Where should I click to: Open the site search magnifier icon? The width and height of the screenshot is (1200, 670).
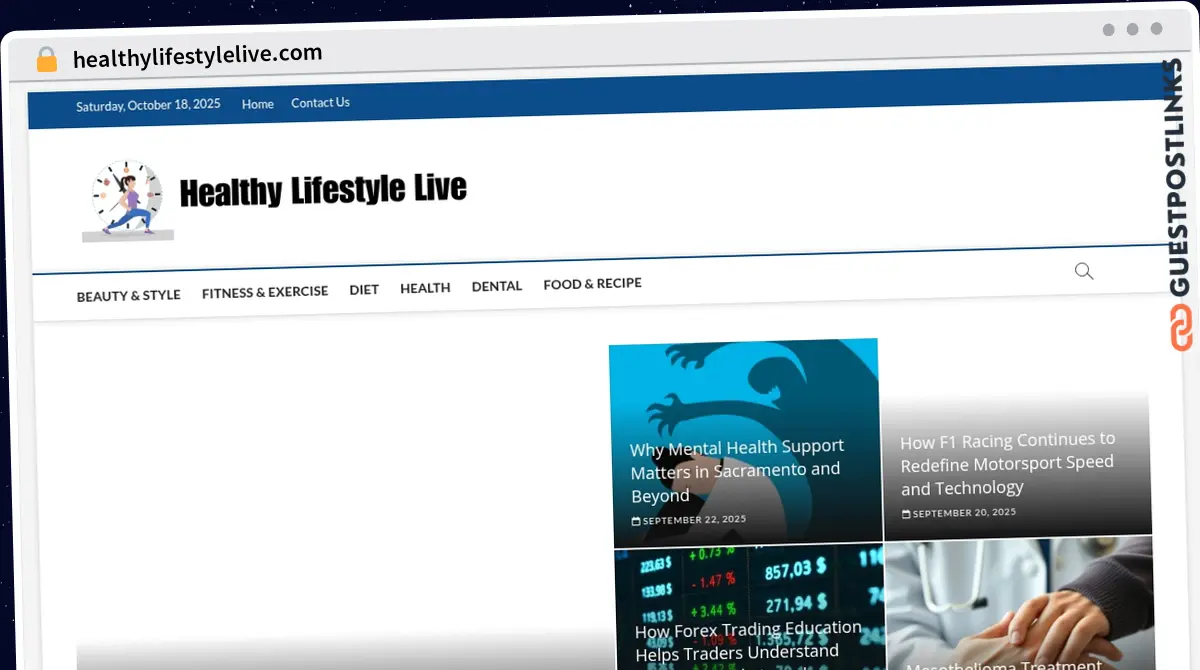(1084, 271)
